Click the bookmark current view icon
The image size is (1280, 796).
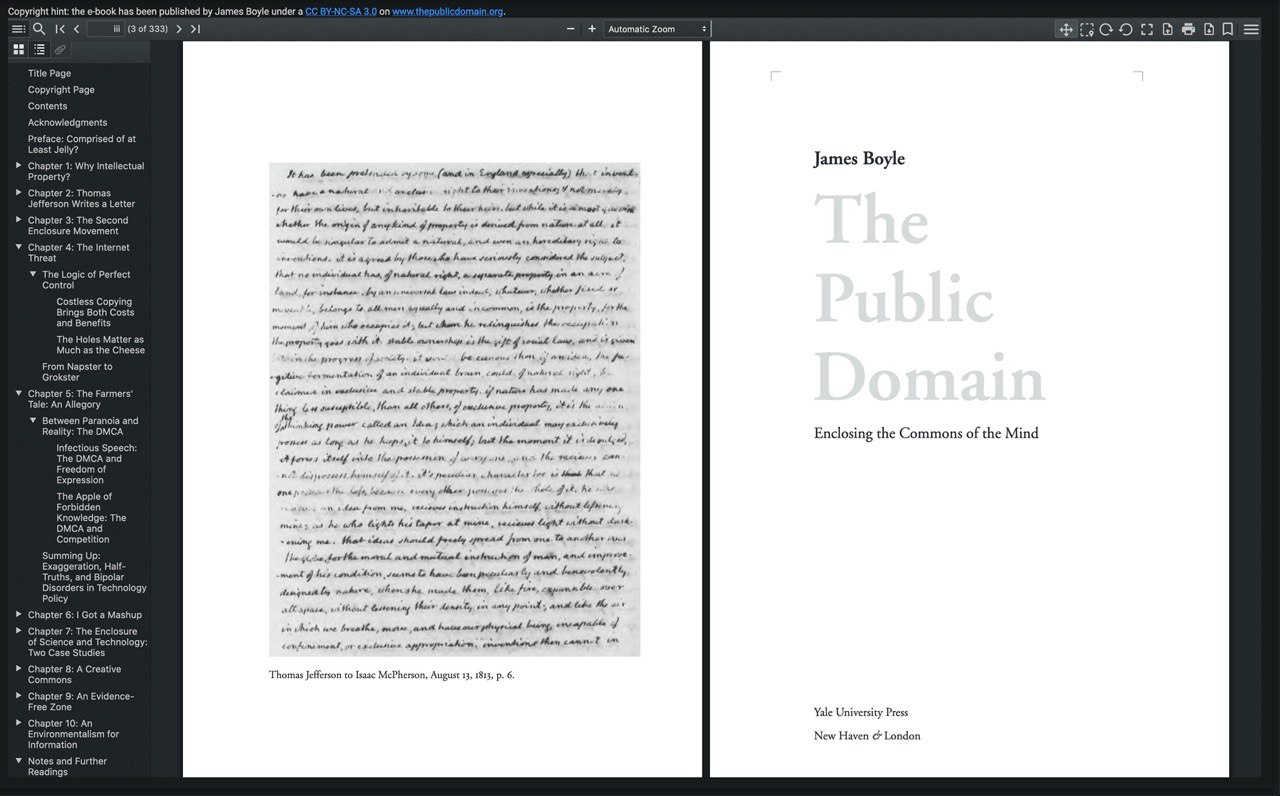point(1228,29)
